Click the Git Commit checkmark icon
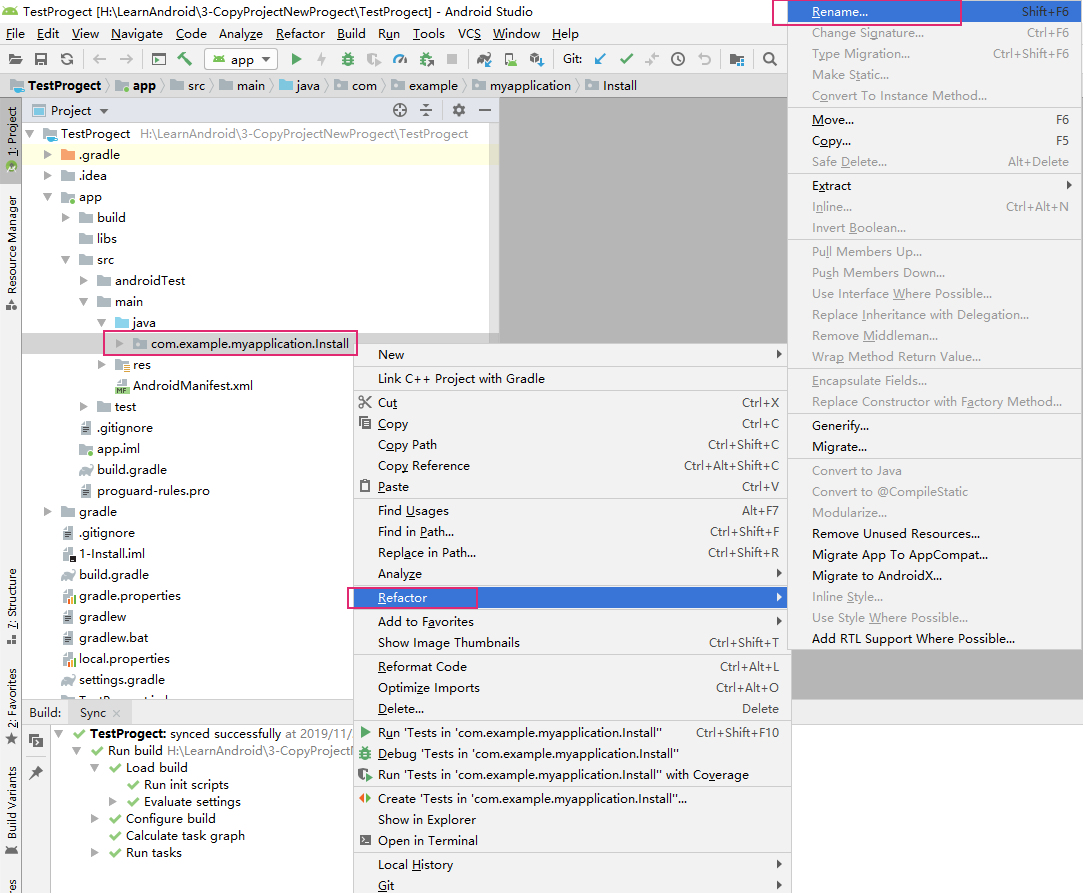Viewport: 1083px width, 893px height. [x=626, y=59]
